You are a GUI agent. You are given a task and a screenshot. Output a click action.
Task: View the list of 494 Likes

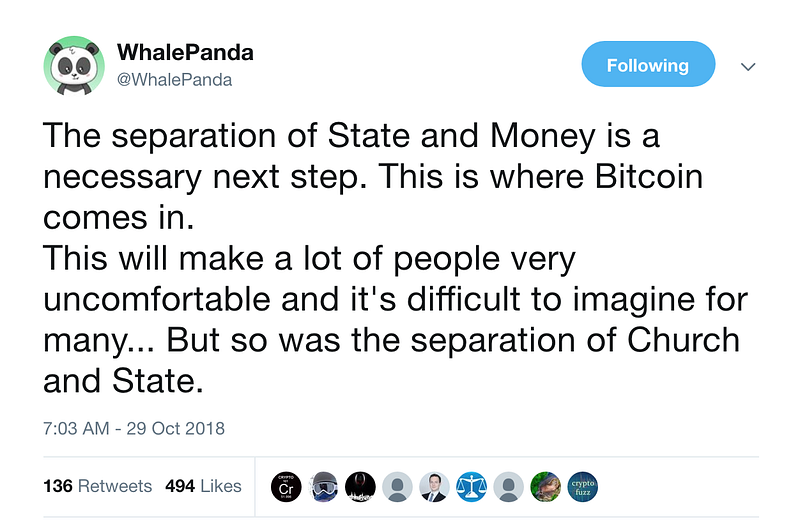tap(203, 486)
